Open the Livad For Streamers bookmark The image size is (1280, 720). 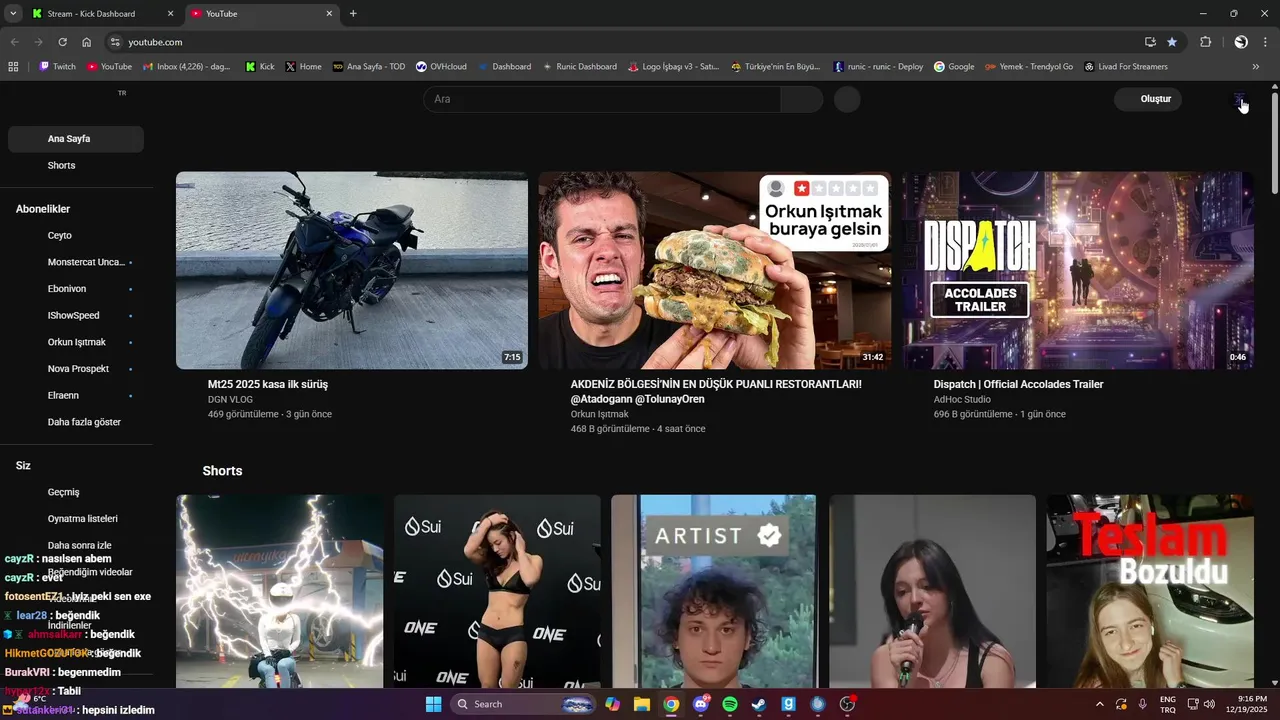(1126, 67)
